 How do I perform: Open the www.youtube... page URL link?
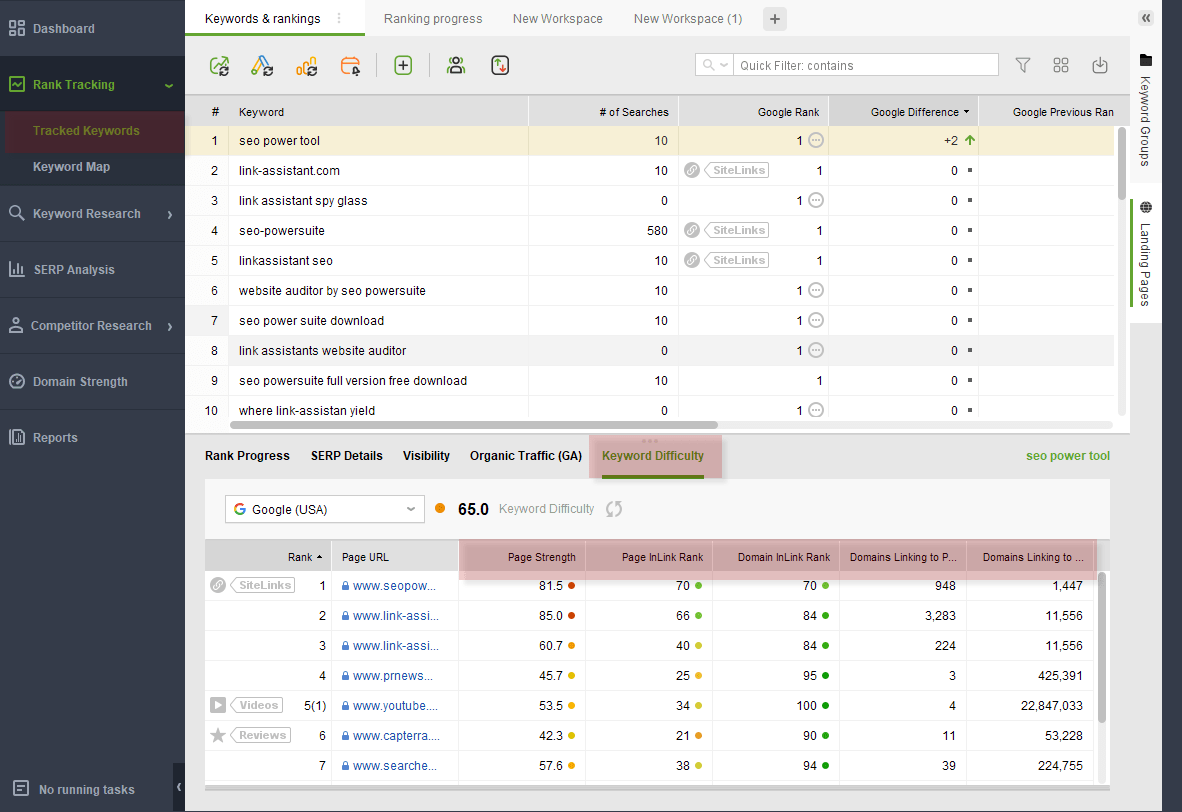tap(395, 706)
